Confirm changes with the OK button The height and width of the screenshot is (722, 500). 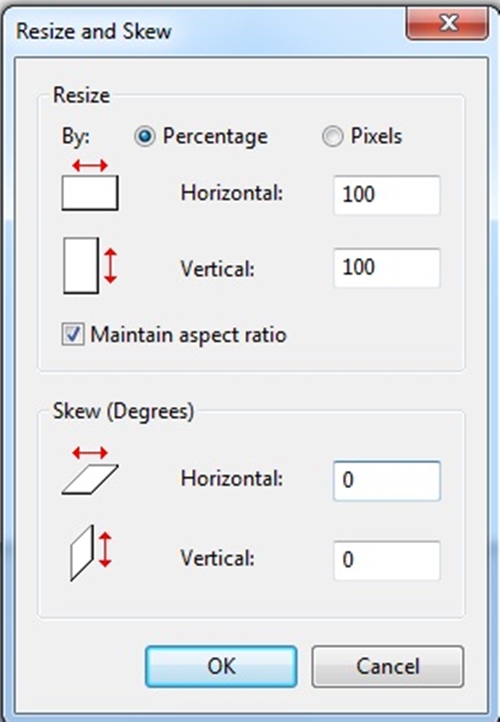tap(221, 666)
